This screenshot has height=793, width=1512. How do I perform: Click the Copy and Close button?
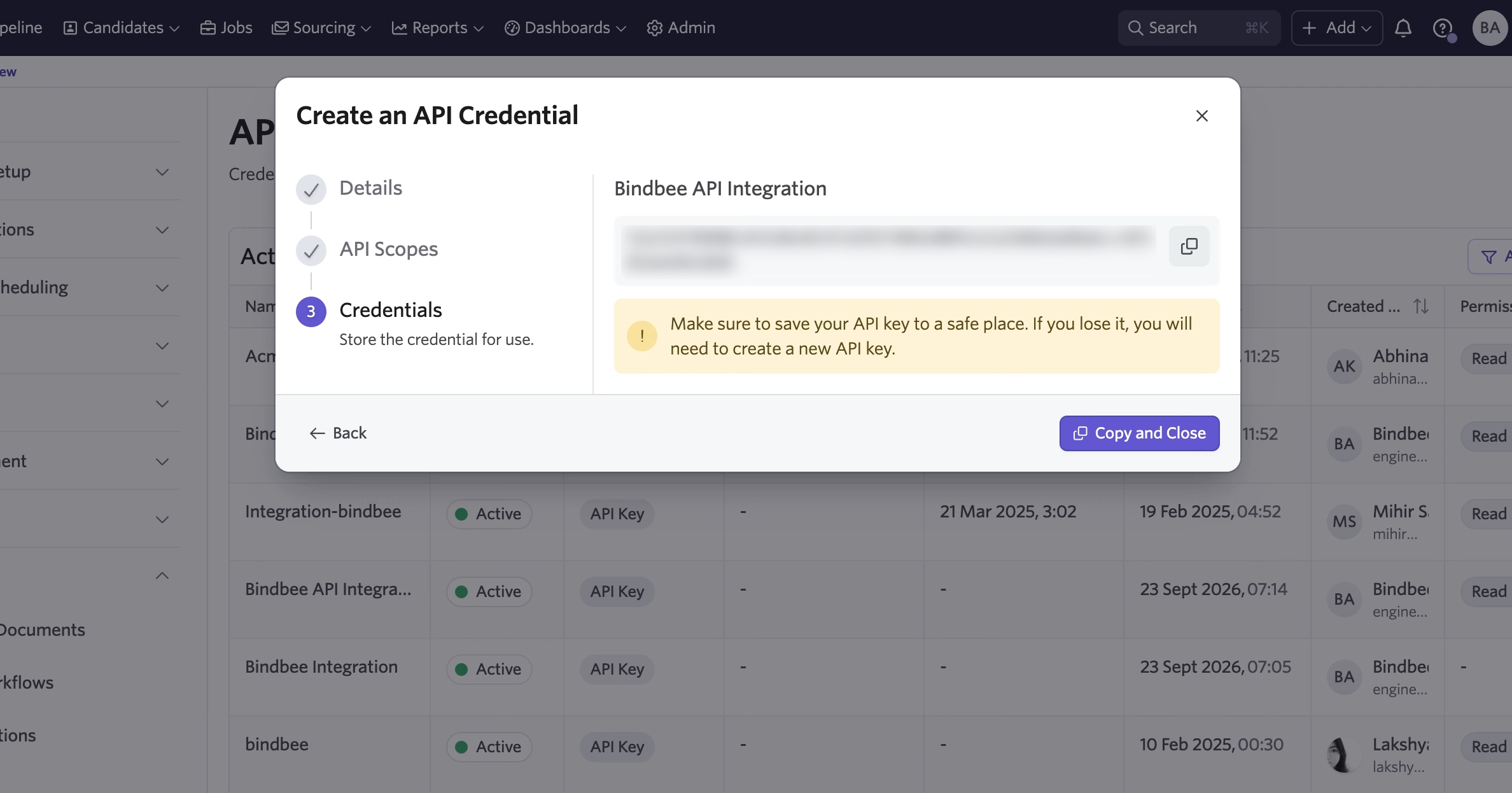[1139, 433]
